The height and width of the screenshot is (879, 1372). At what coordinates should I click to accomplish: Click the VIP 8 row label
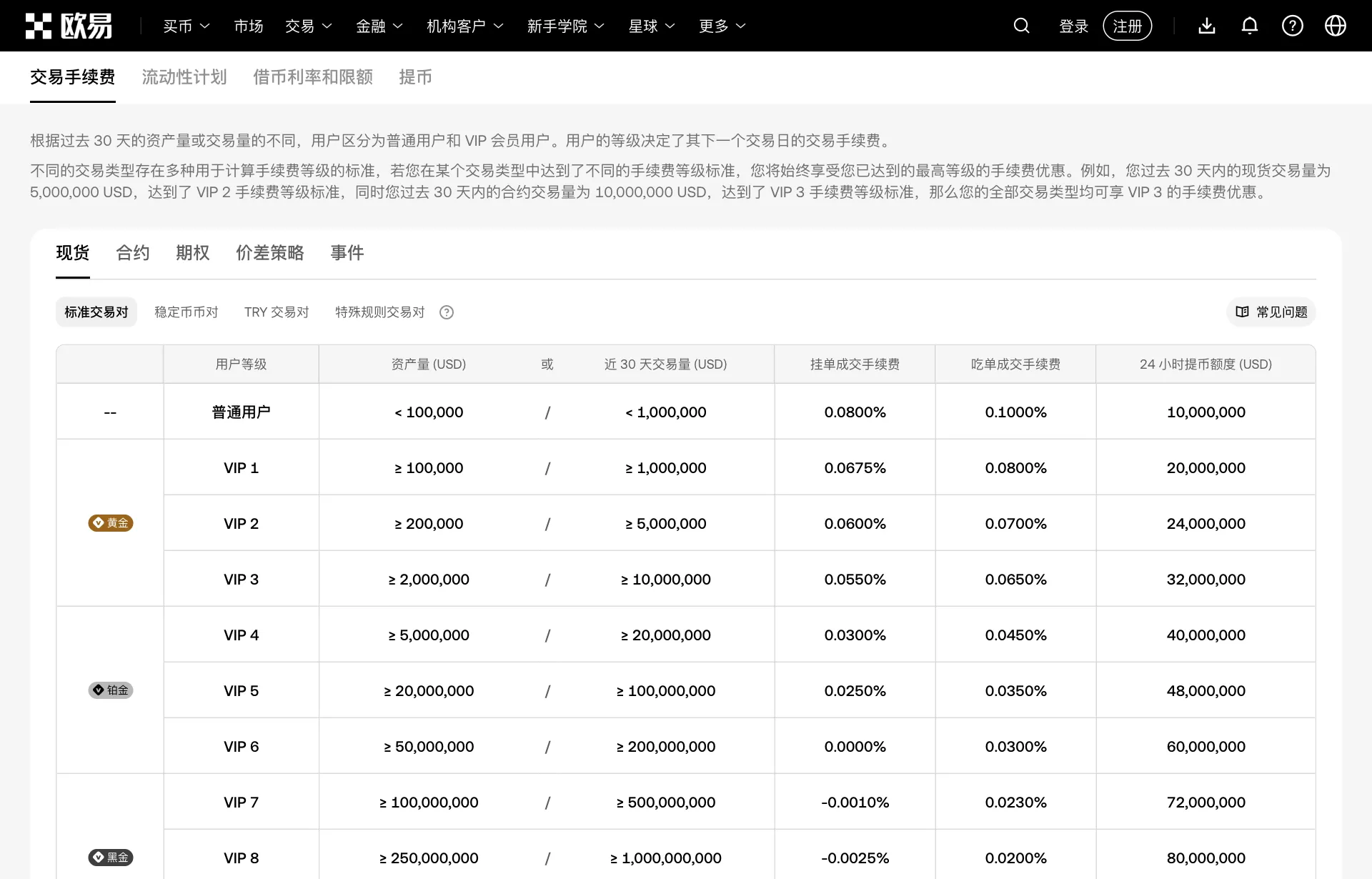click(x=242, y=858)
